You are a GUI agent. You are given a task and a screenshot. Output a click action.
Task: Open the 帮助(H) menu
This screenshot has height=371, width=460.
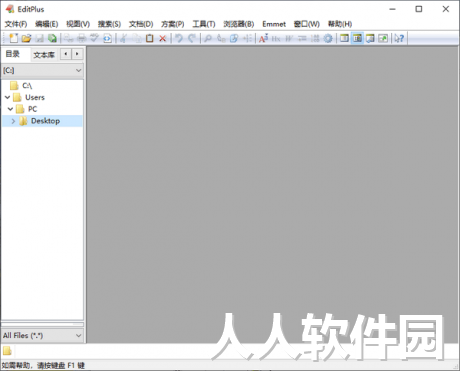[x=340, y=24]
